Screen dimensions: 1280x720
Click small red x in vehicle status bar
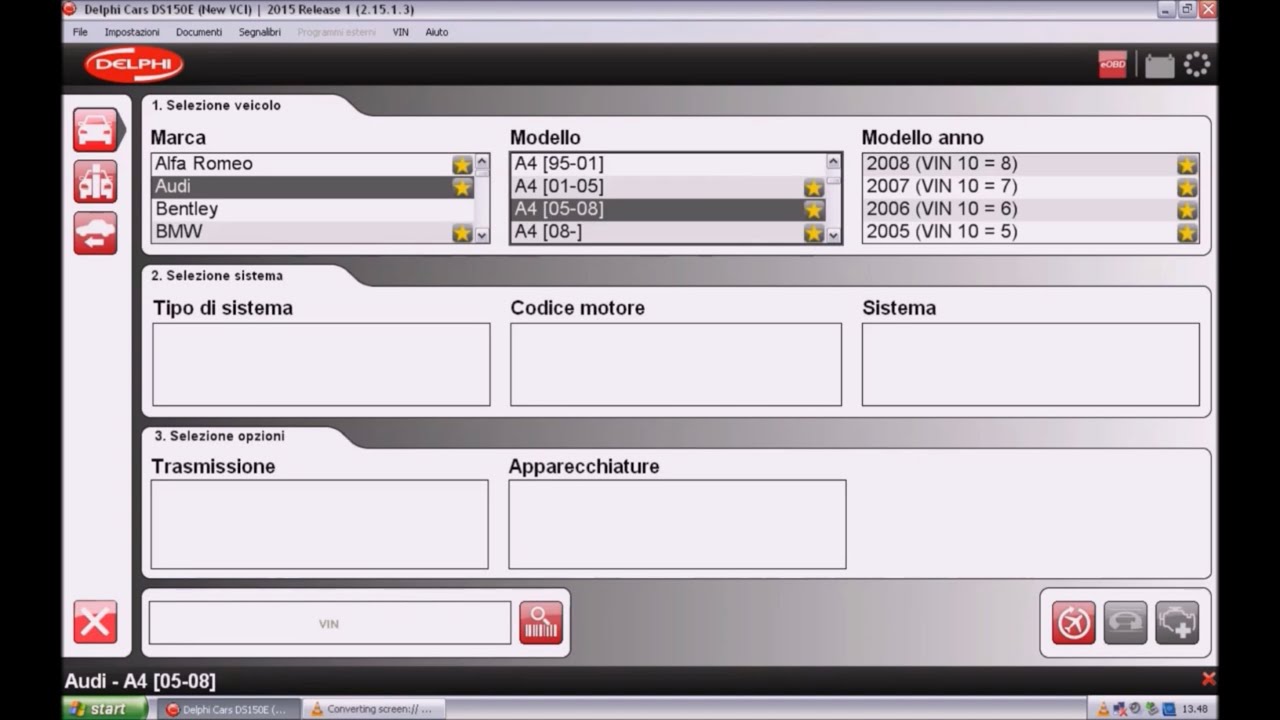(1208, 679)
